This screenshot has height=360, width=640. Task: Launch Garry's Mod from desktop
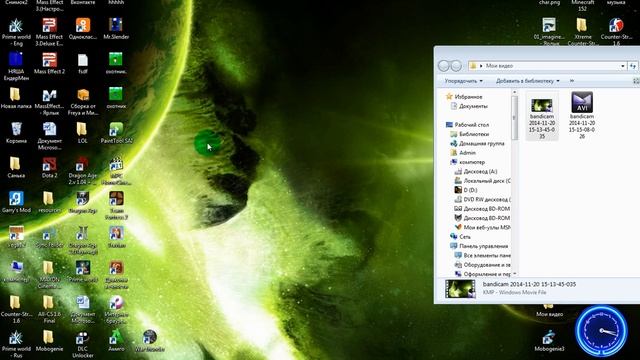pyautogui.click(x=16, y=202)
